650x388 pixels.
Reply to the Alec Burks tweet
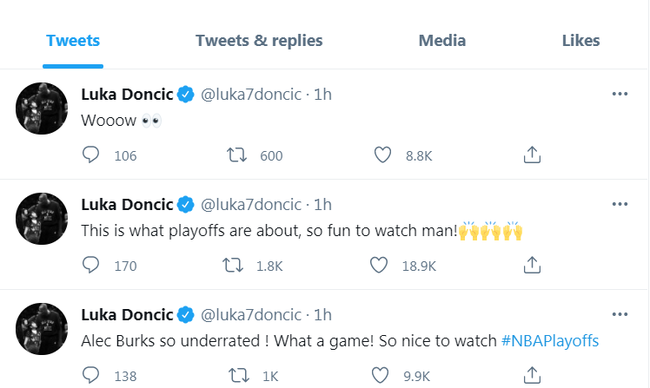coord(90,376)
